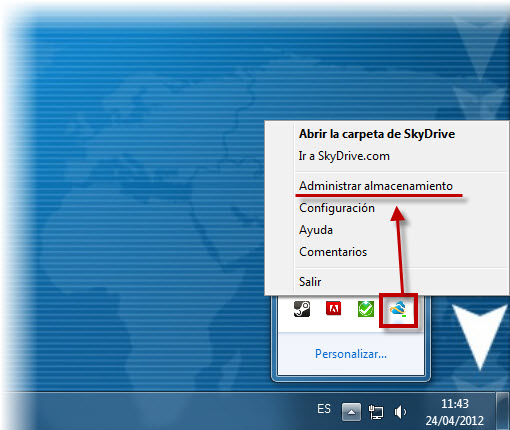
Task: Choose 'Ir a SkyDrive.com' menu entry
Action: pos(344,156)
